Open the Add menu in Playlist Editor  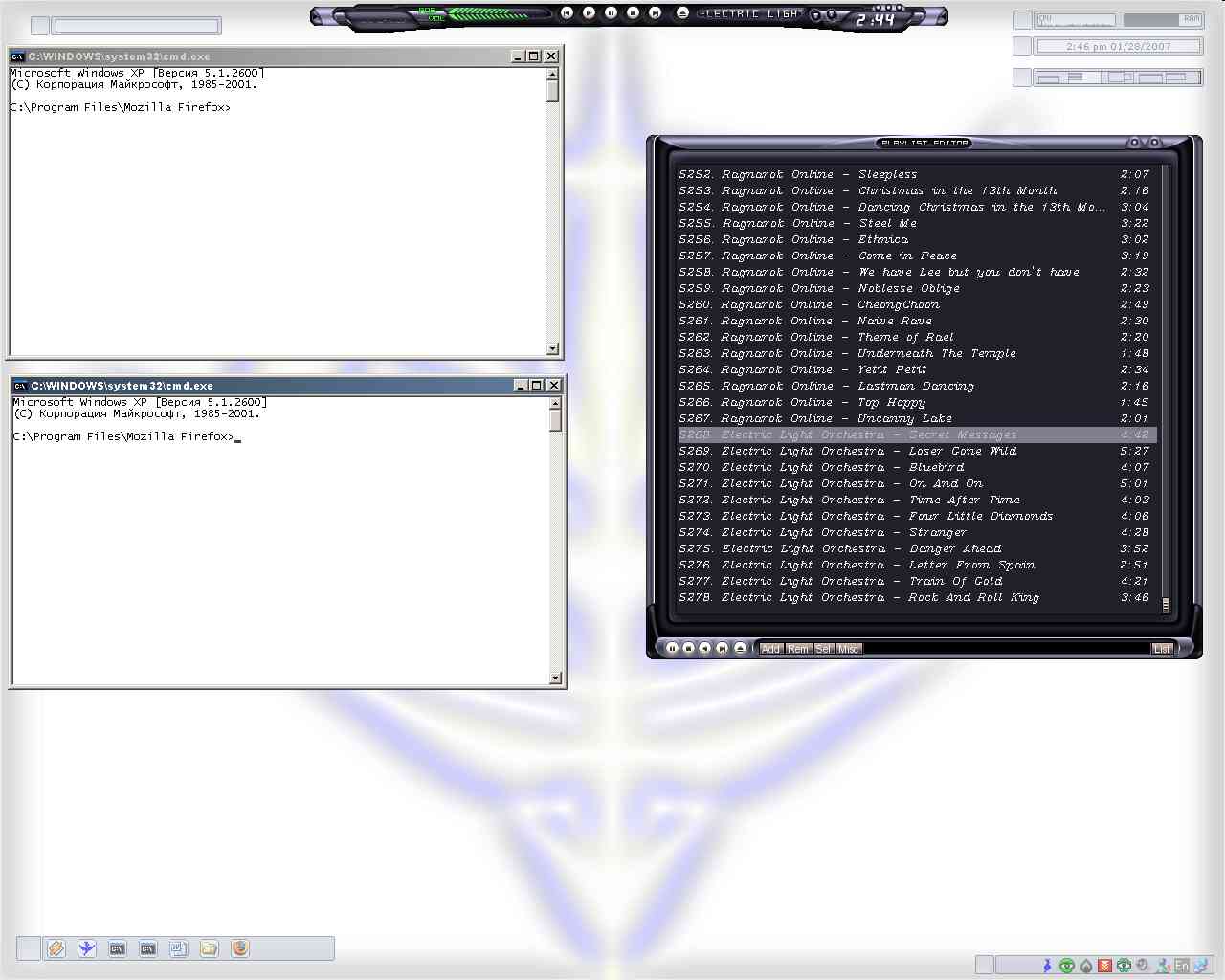pos(770,649)
